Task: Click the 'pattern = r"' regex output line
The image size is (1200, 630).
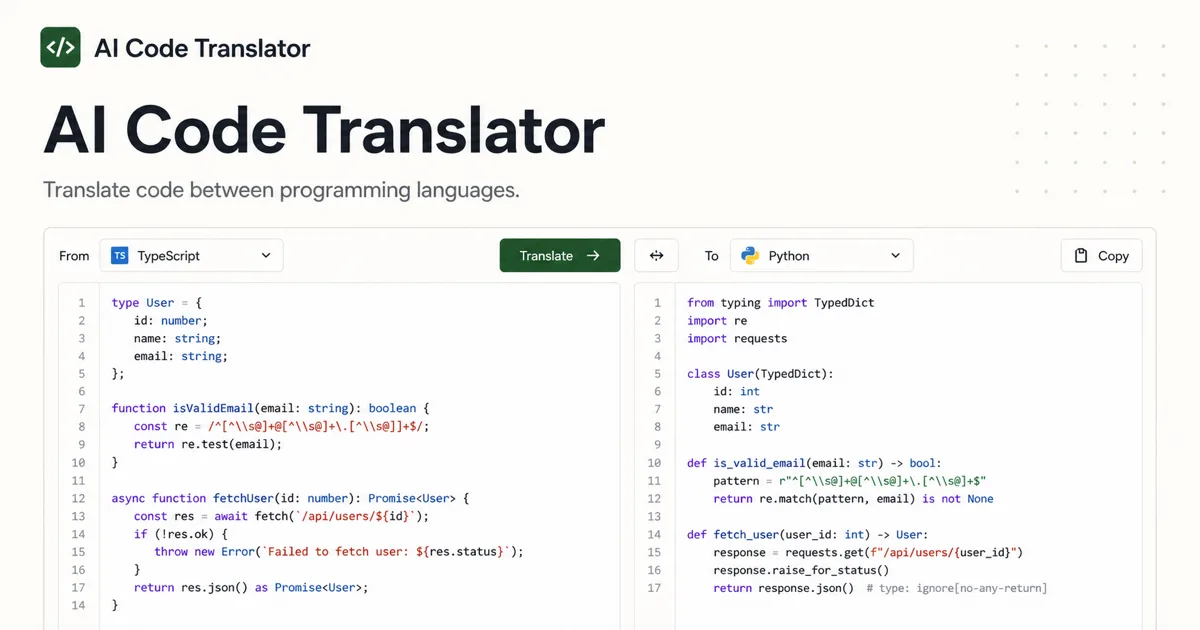Action: click(x=850, y=481)
